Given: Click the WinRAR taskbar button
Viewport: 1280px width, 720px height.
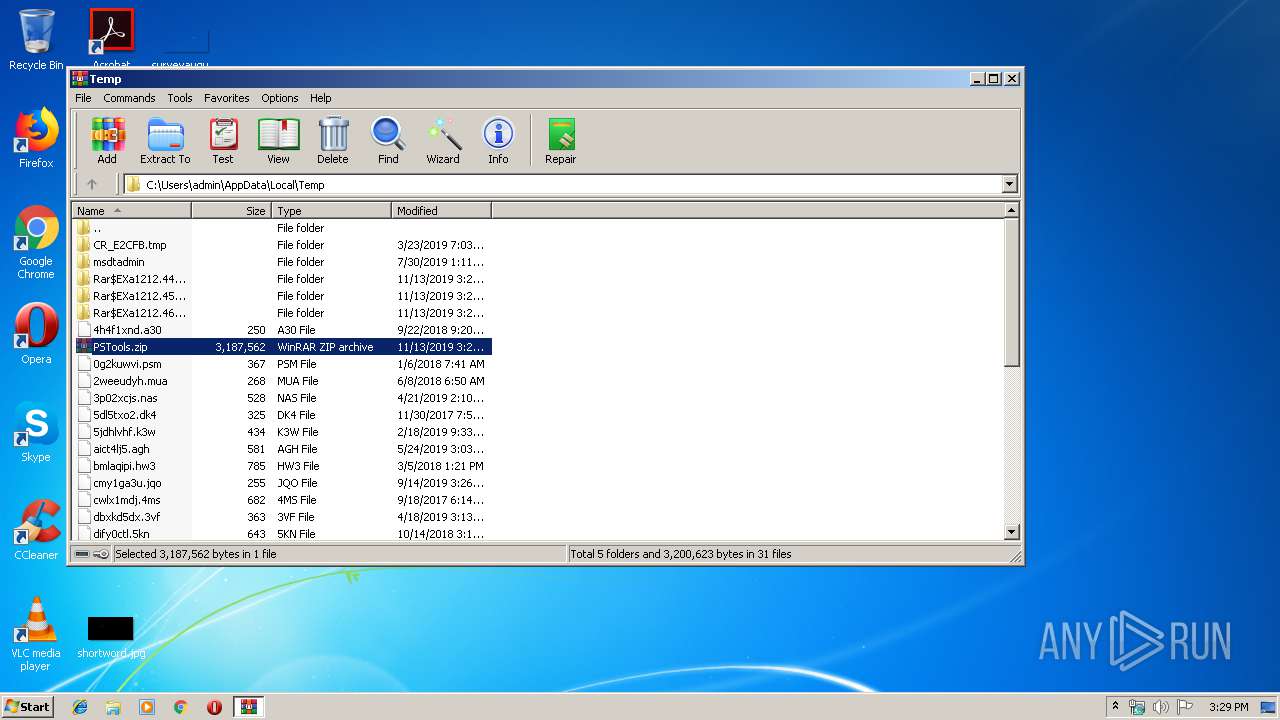Looking at the screenshot, I should tap(249, 707).
